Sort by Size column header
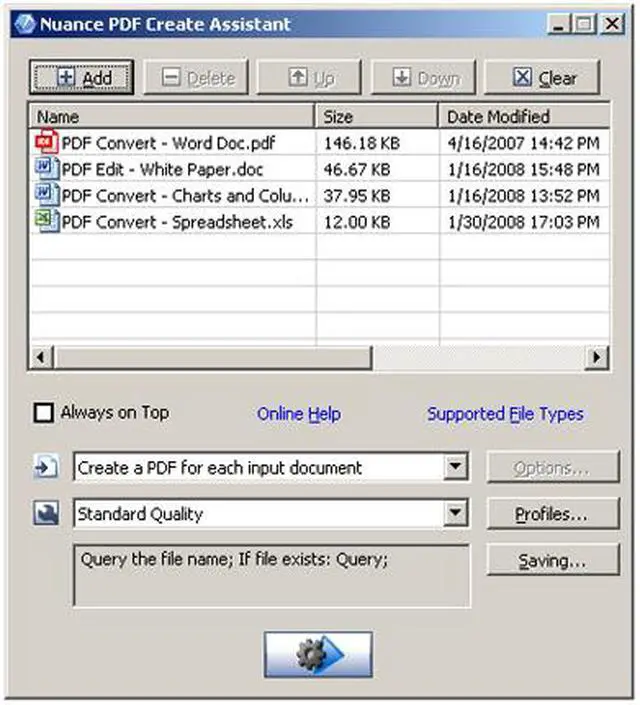This screenshot has height=705, width=640. (x=376, y=116)
